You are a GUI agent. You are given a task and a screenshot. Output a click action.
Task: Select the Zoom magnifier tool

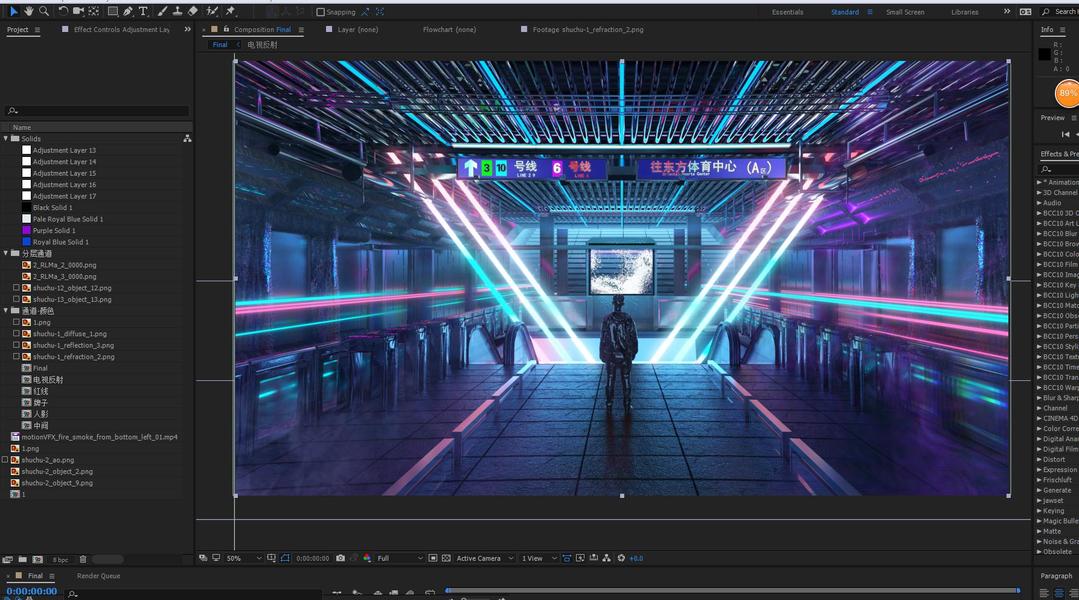point(44,11)
